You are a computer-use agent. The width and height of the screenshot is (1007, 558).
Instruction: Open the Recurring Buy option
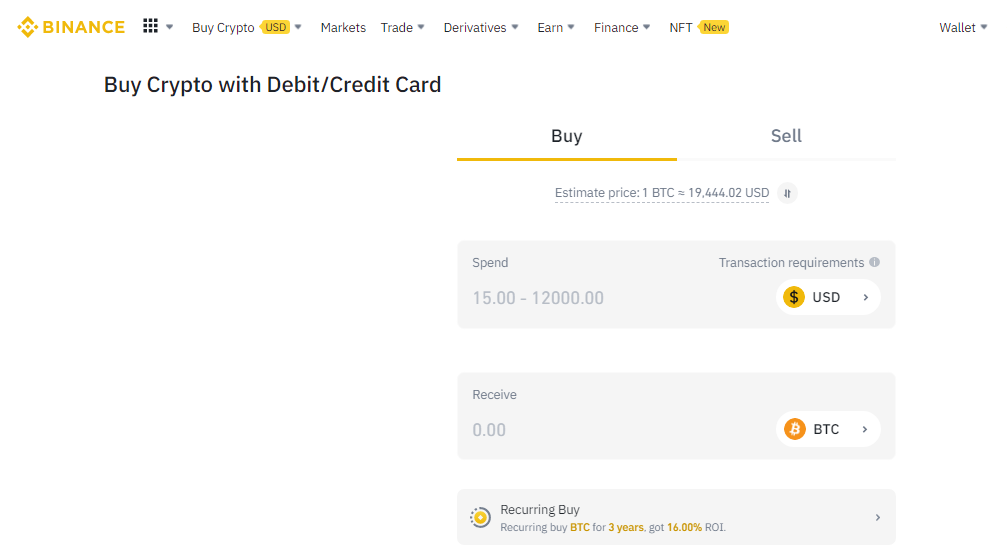pos(676,517)
